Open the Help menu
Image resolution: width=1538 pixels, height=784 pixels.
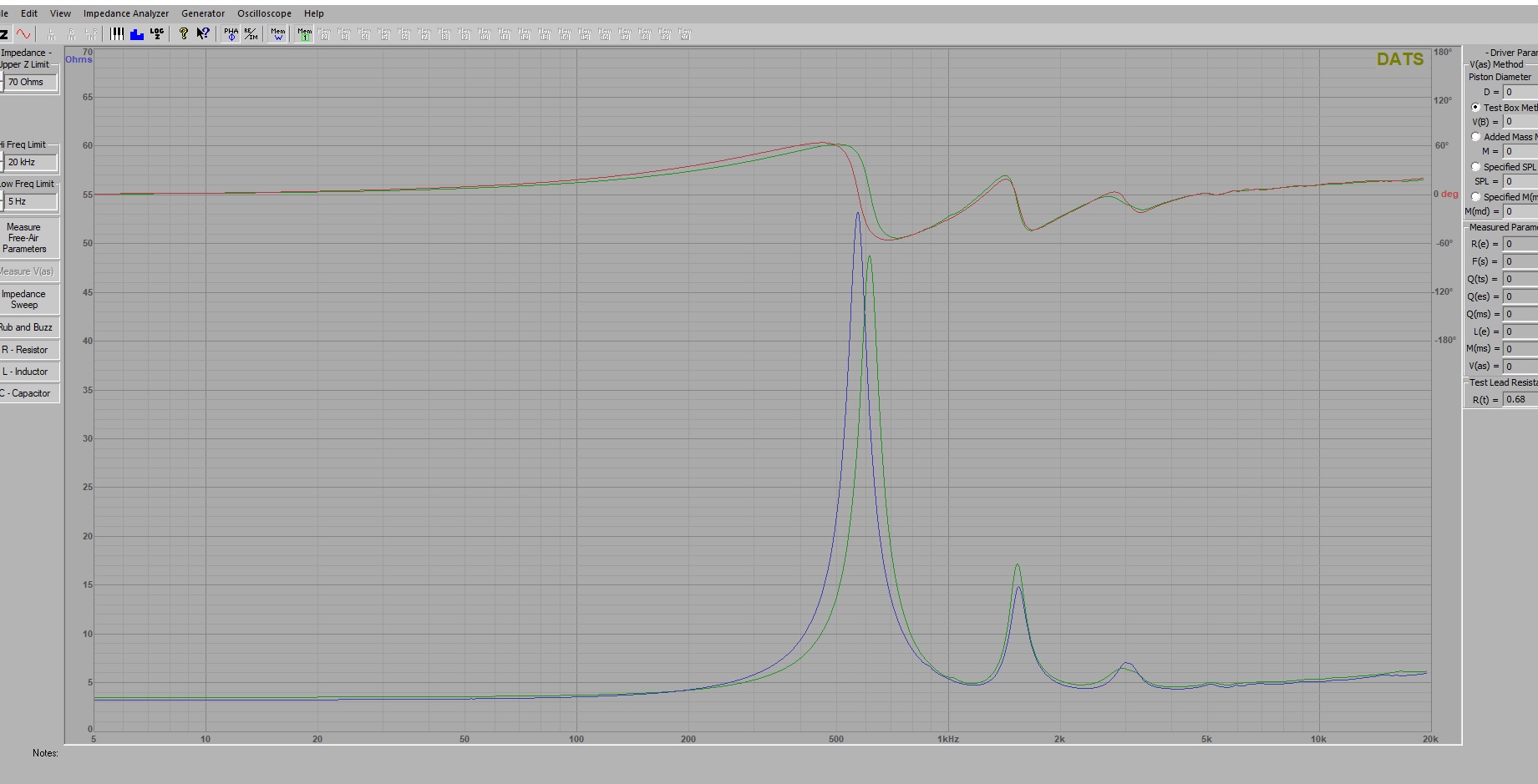coord(314,13)
